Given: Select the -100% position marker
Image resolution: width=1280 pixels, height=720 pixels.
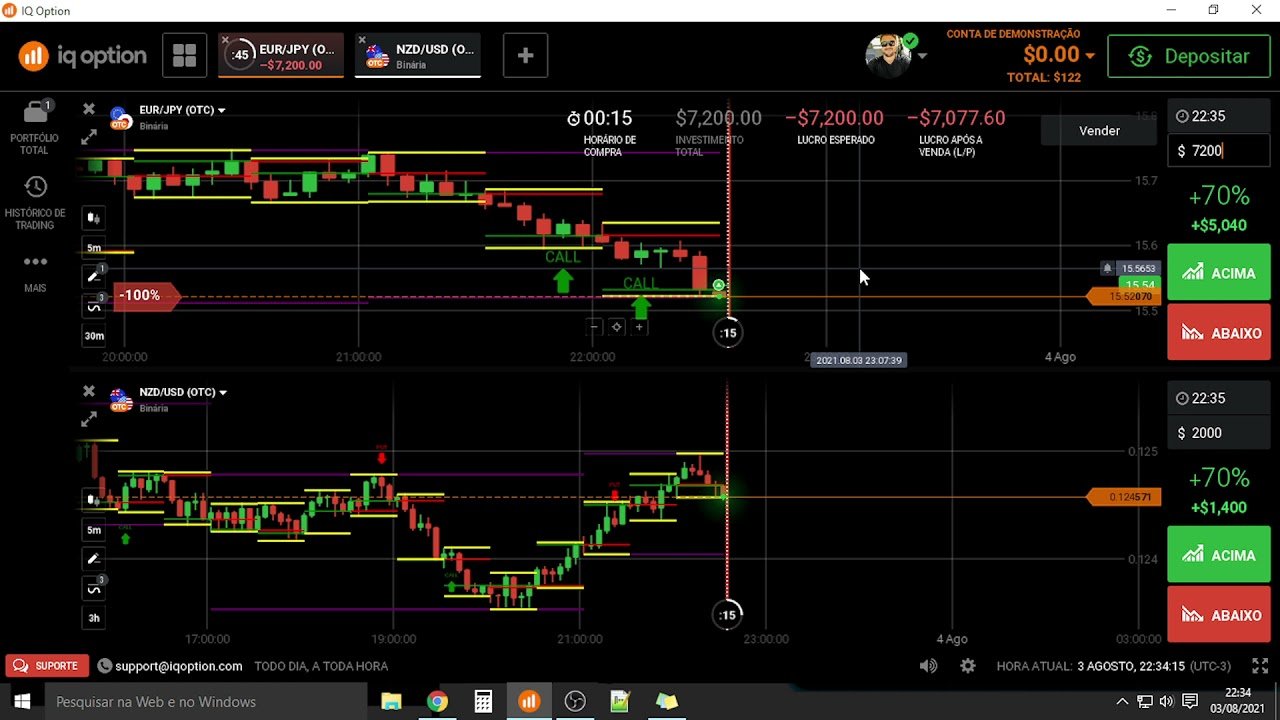Looking at the screenshot, I should 148,295.
